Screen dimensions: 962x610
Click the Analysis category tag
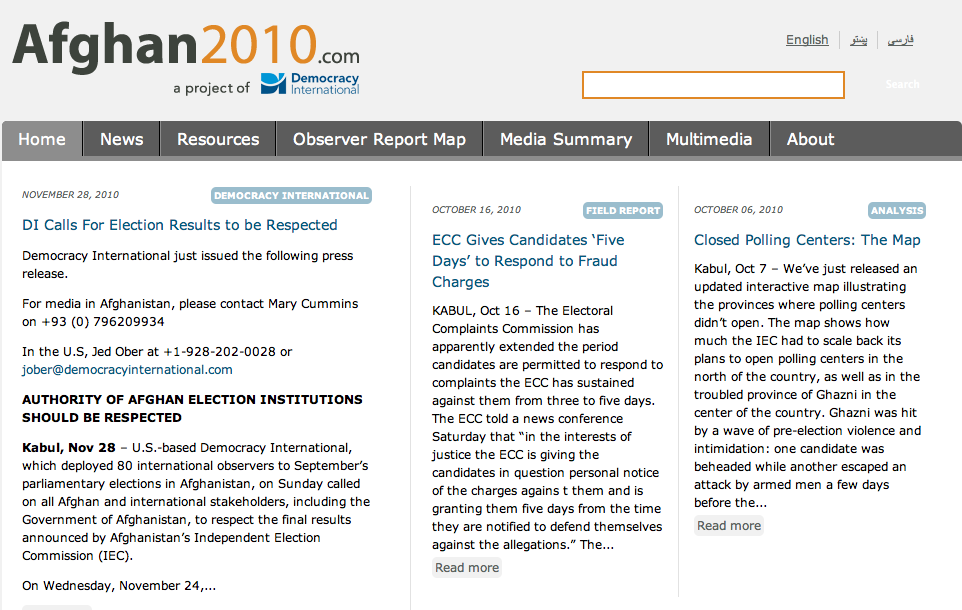point(897,210)
